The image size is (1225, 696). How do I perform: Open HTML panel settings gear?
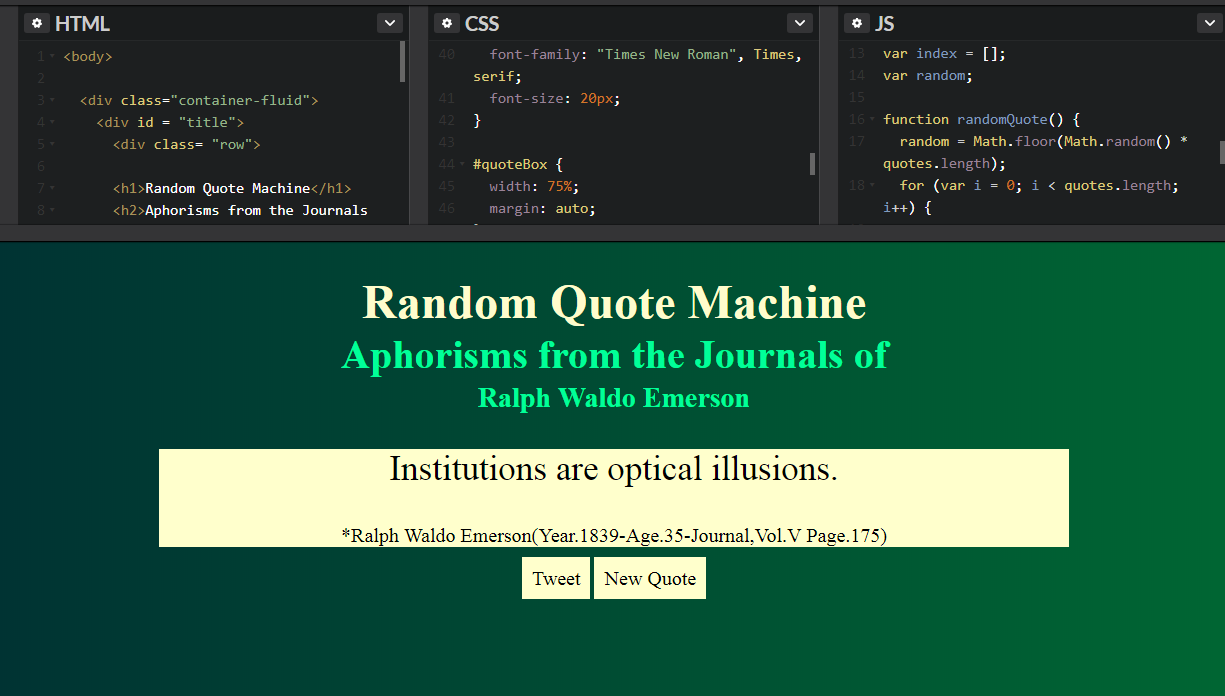point(37,23)
